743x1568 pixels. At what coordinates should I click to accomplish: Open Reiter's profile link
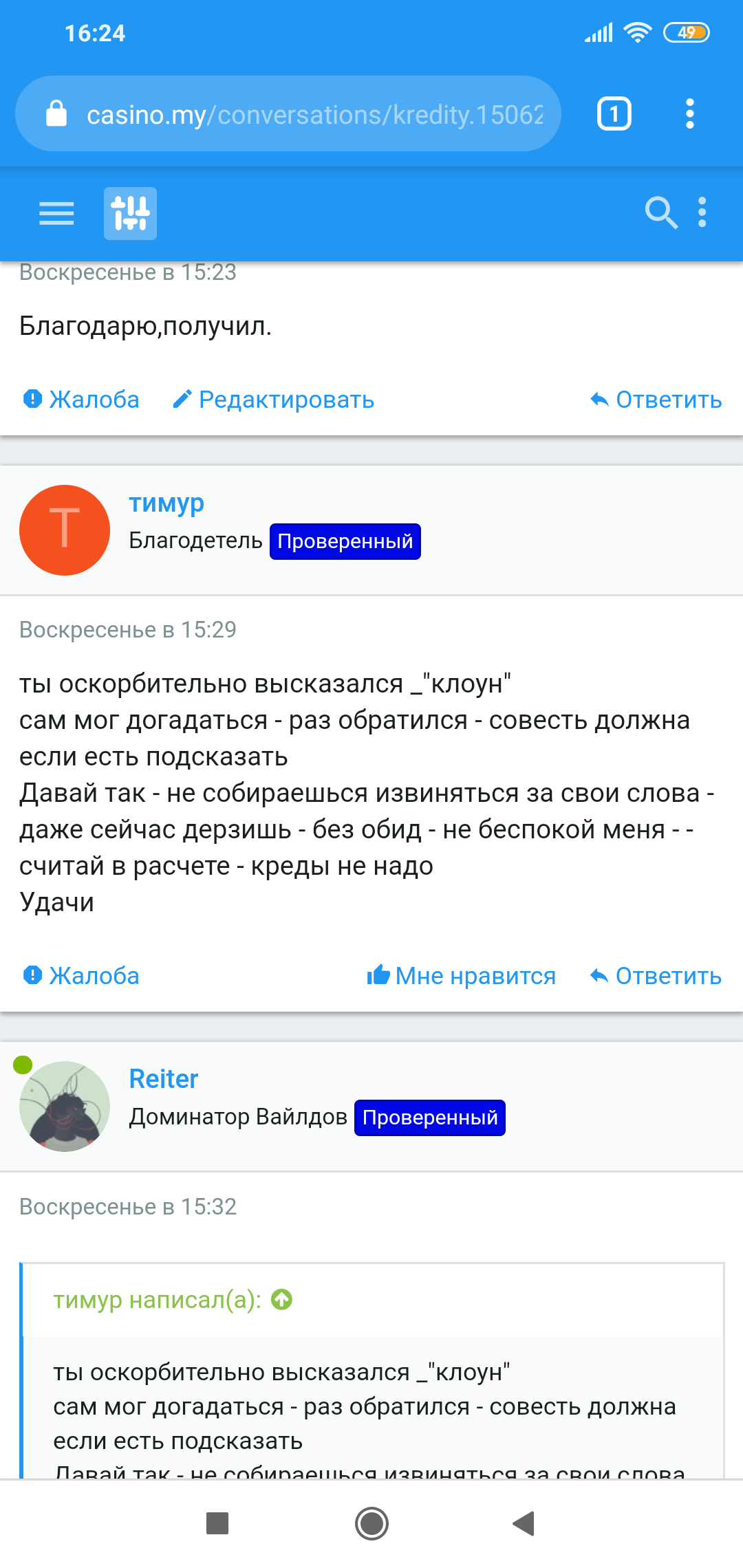163,1079
